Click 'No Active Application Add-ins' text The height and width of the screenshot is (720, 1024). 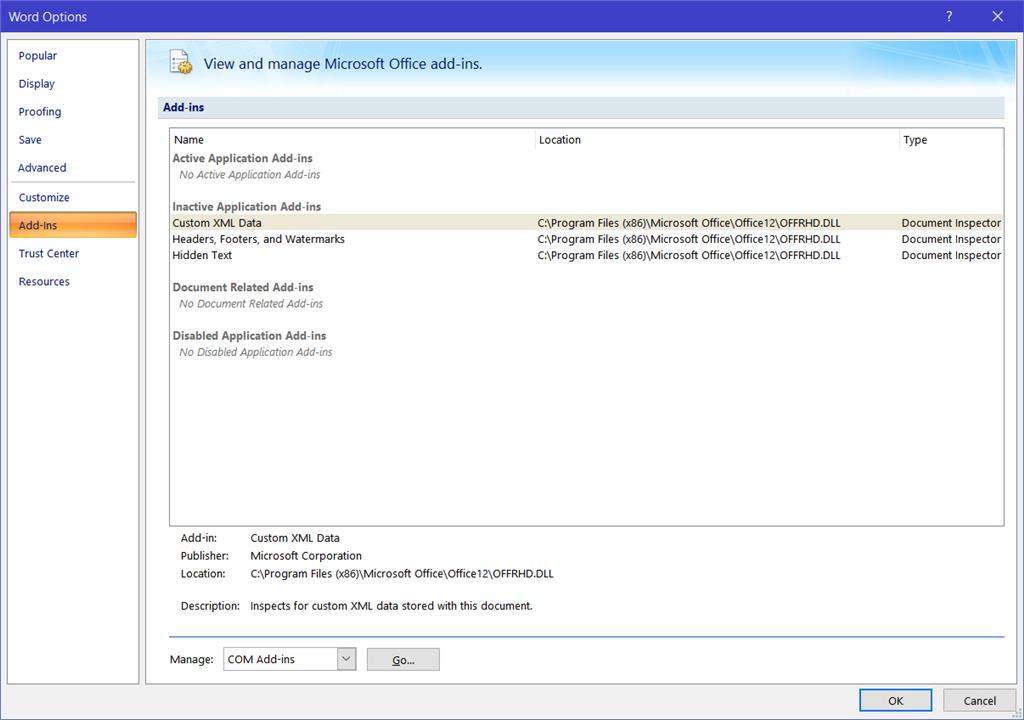[x=249, y=174]
